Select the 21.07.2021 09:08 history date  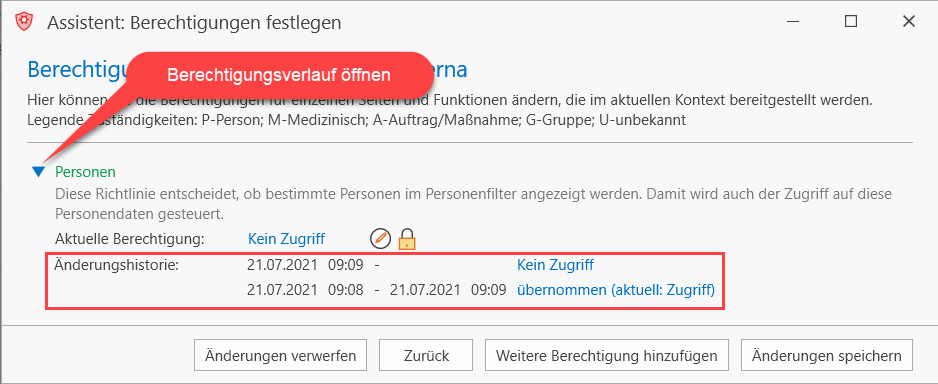(x=305, y=291)
